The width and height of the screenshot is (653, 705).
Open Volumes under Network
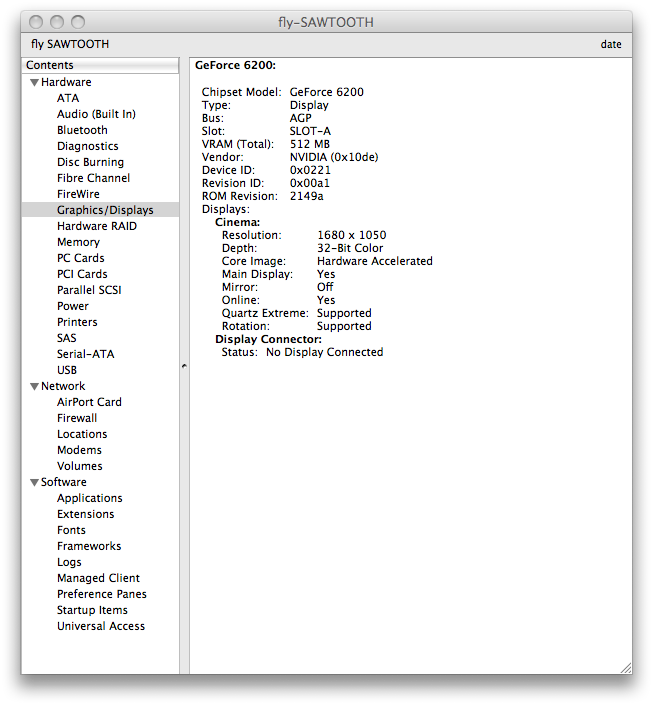(x=80, y=466)
